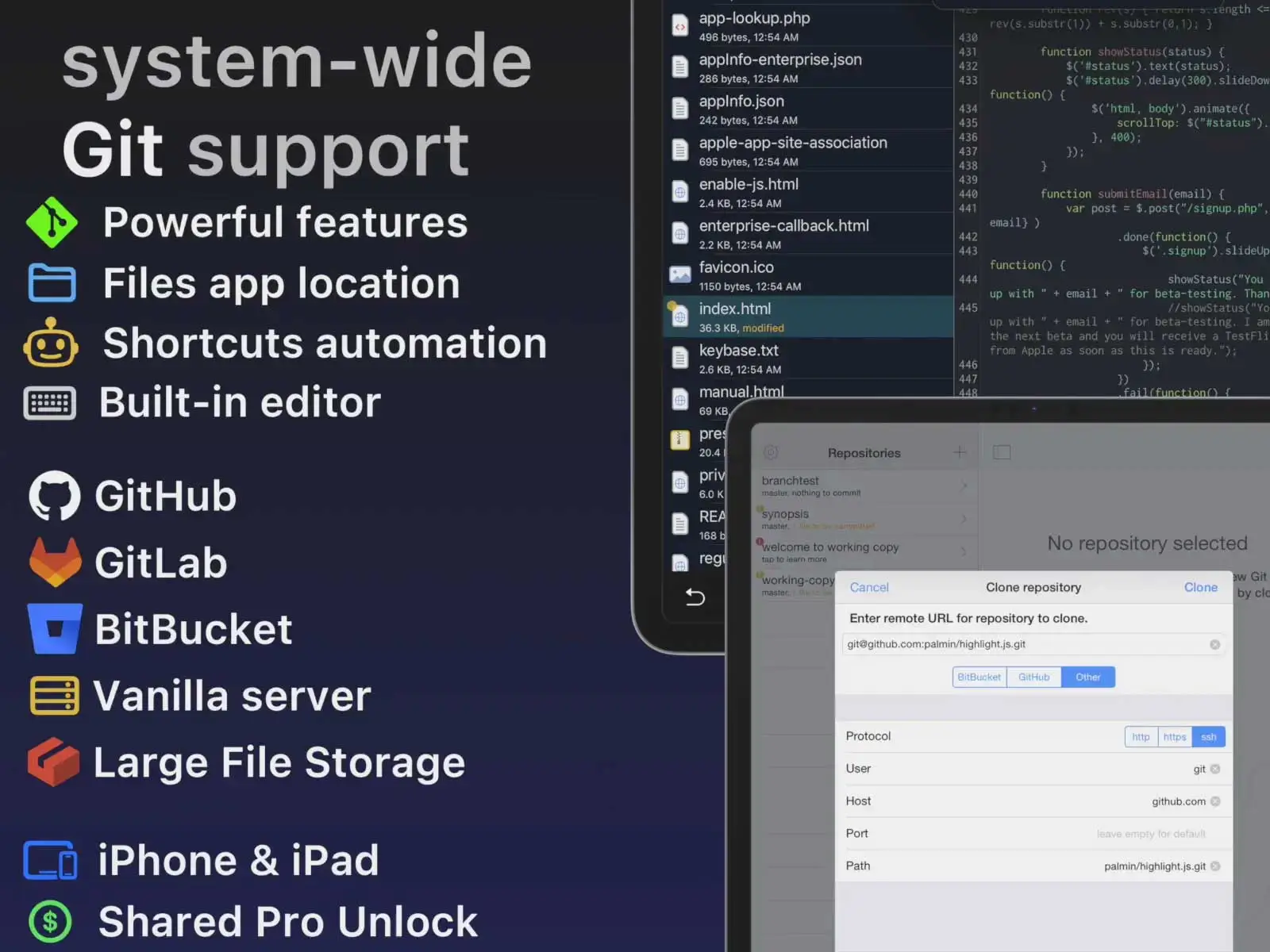Clear the Host field github.com
This screenshot has height=952, width=1270.
(1215, 801)
